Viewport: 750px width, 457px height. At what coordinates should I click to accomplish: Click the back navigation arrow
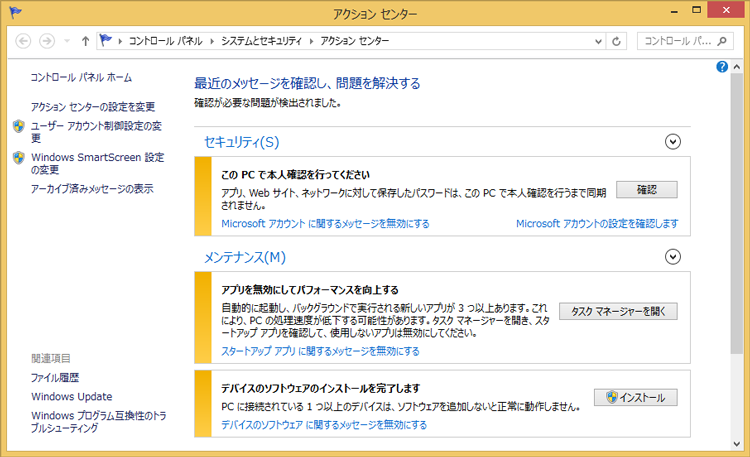pyautogui.click(x=23, y=41)
